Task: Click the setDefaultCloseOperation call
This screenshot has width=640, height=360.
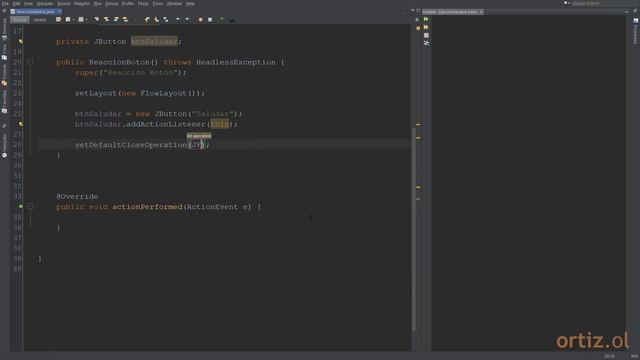Action: tap(131, 144)
